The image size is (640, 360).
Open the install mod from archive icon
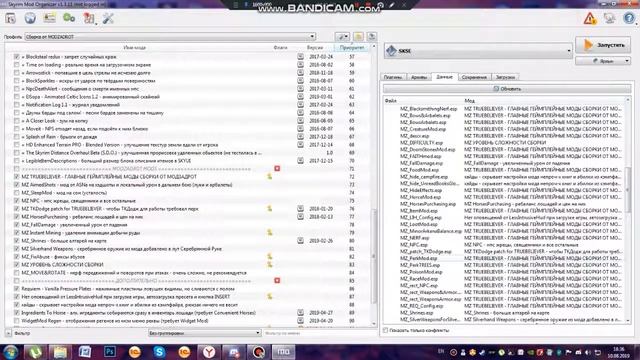[11, 18]
